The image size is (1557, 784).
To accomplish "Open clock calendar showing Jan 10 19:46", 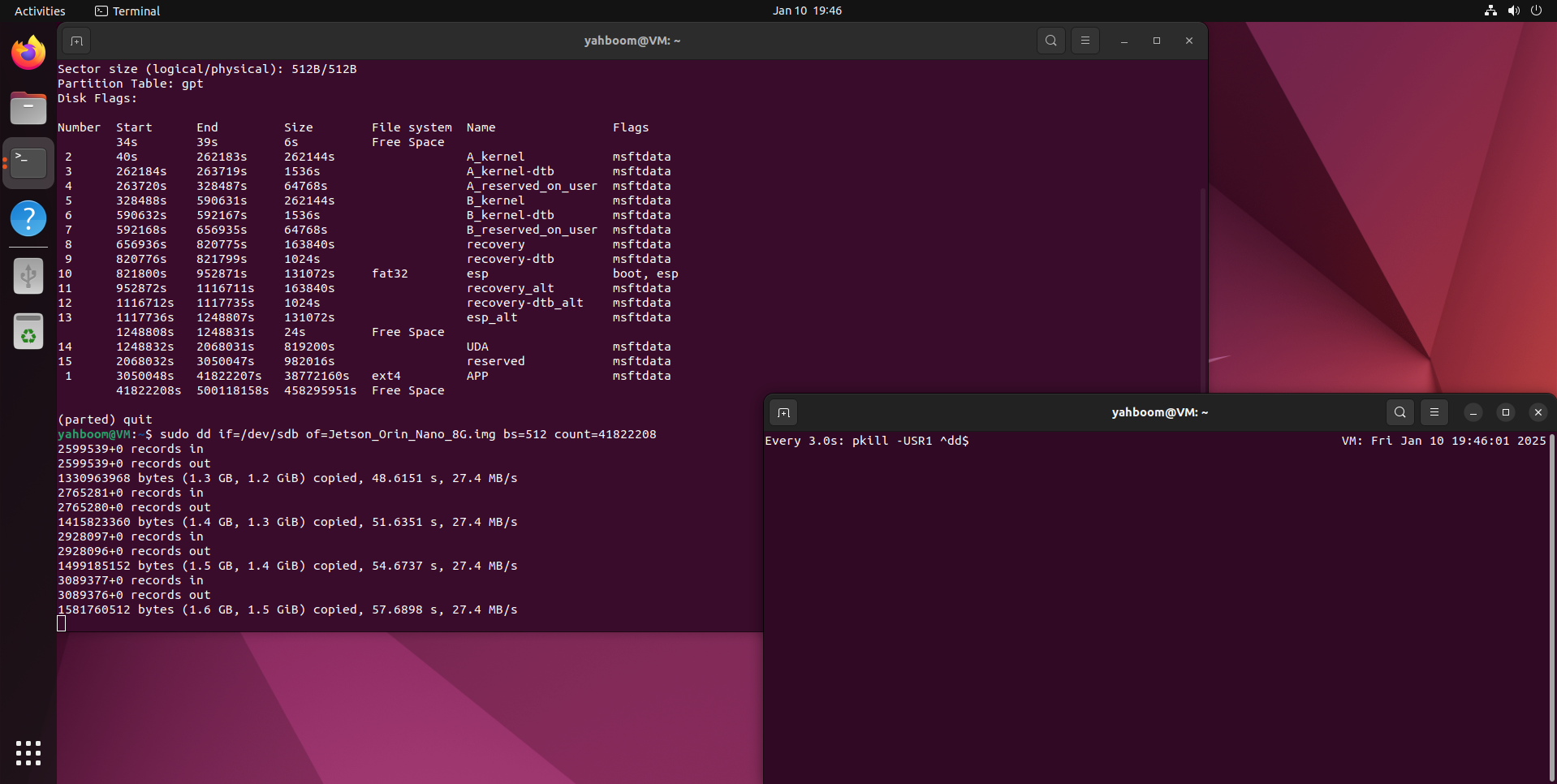I will (807, 11).
